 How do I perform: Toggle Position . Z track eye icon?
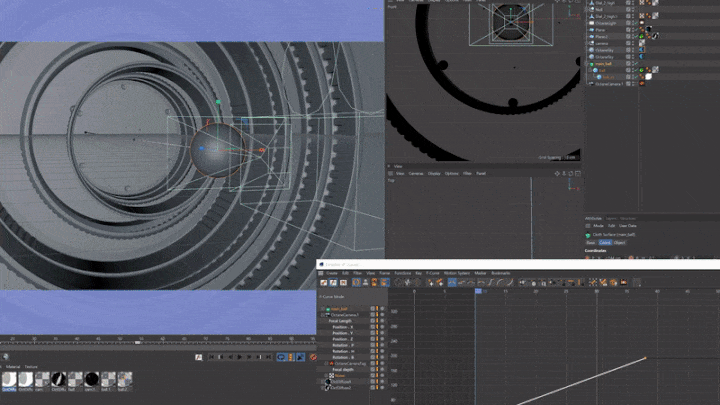(382, 339)
